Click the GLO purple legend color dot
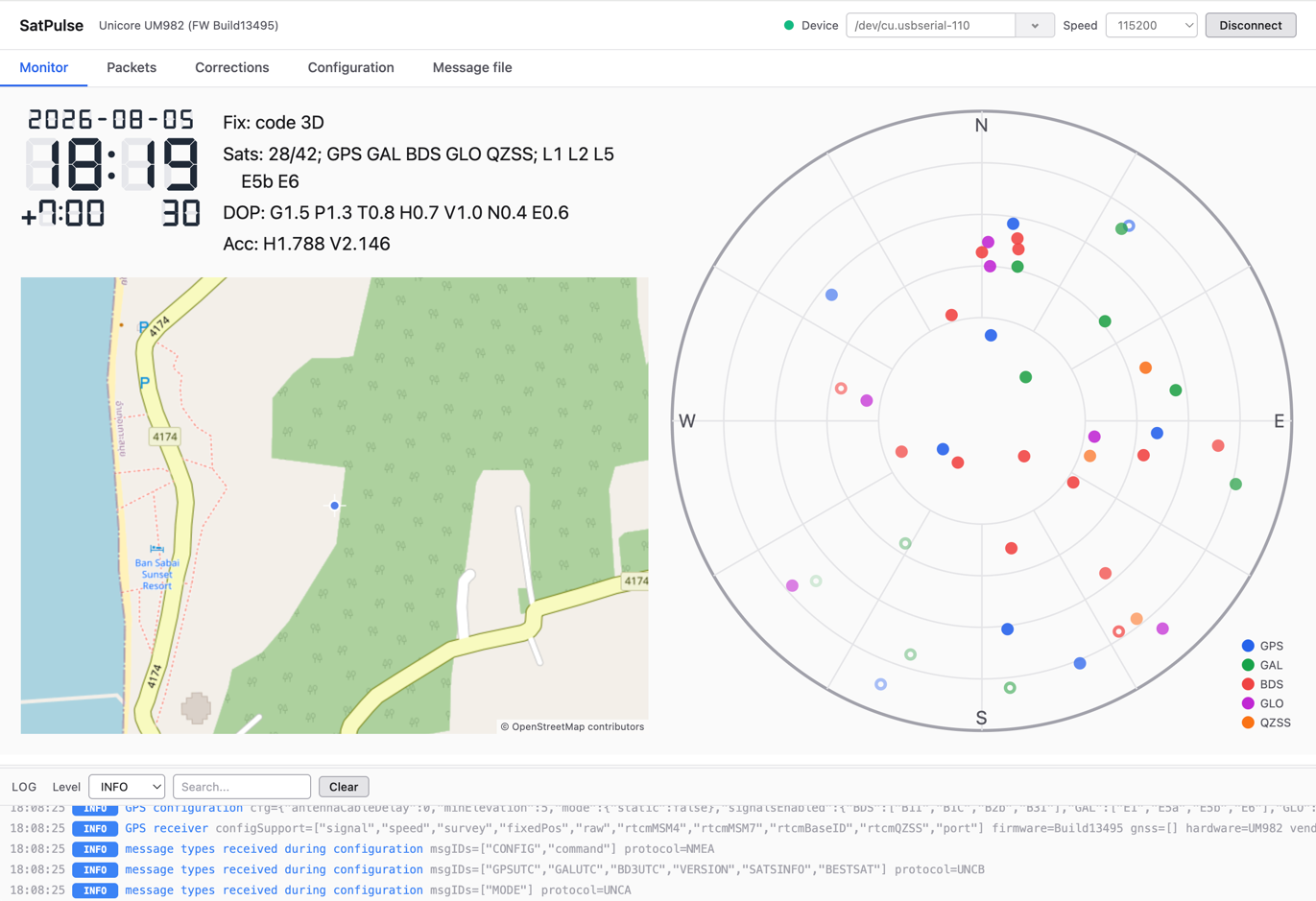Image resolution: width=1316 pixels, height=901 pixels. click(1248, 703)
